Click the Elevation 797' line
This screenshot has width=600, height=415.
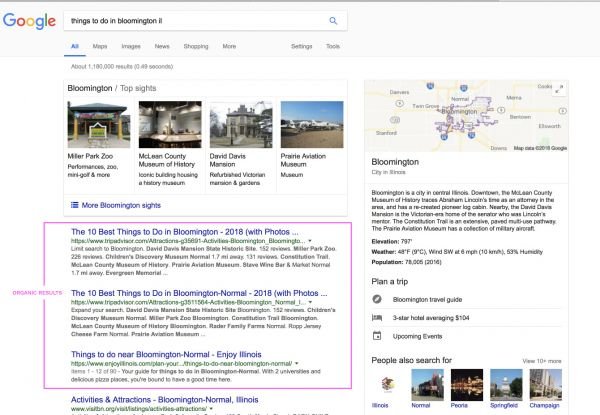pyautogui.click(x=392, y=241)
